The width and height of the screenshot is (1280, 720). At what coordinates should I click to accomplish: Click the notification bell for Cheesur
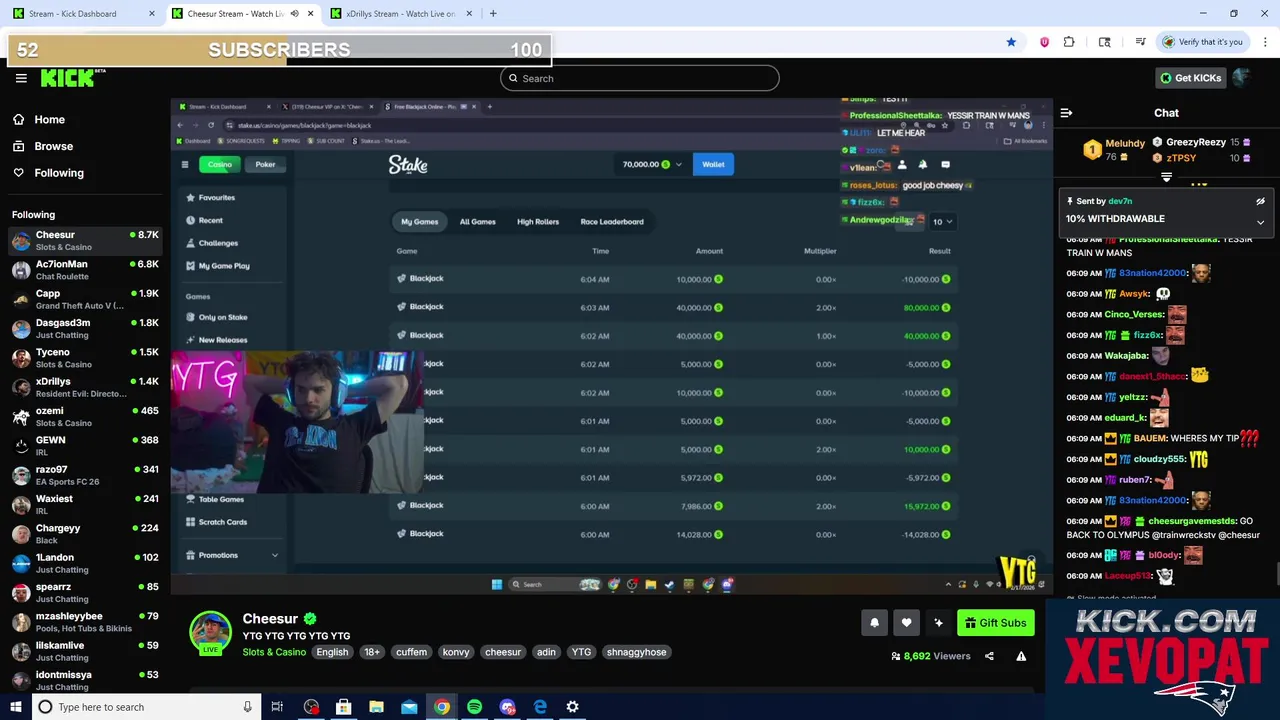[874, 623]
